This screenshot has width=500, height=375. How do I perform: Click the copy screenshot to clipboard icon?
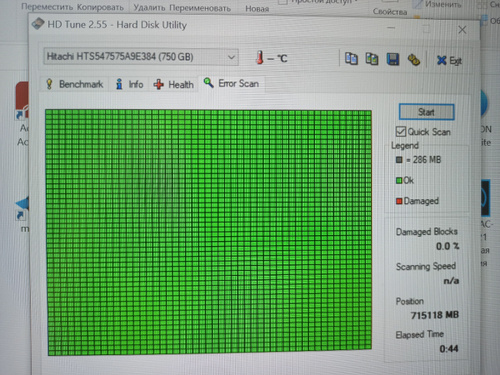pyautogui.click(x=372, y=59)
